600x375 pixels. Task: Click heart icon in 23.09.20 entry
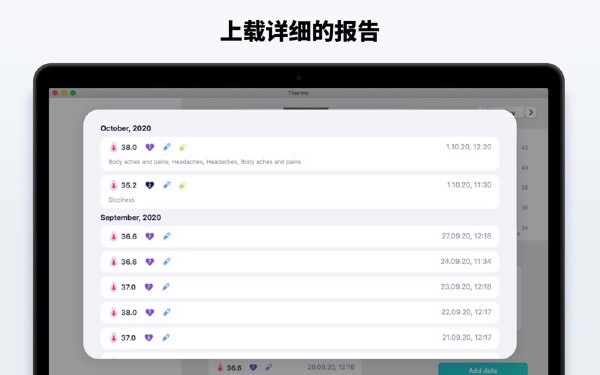tap(149, 287)
